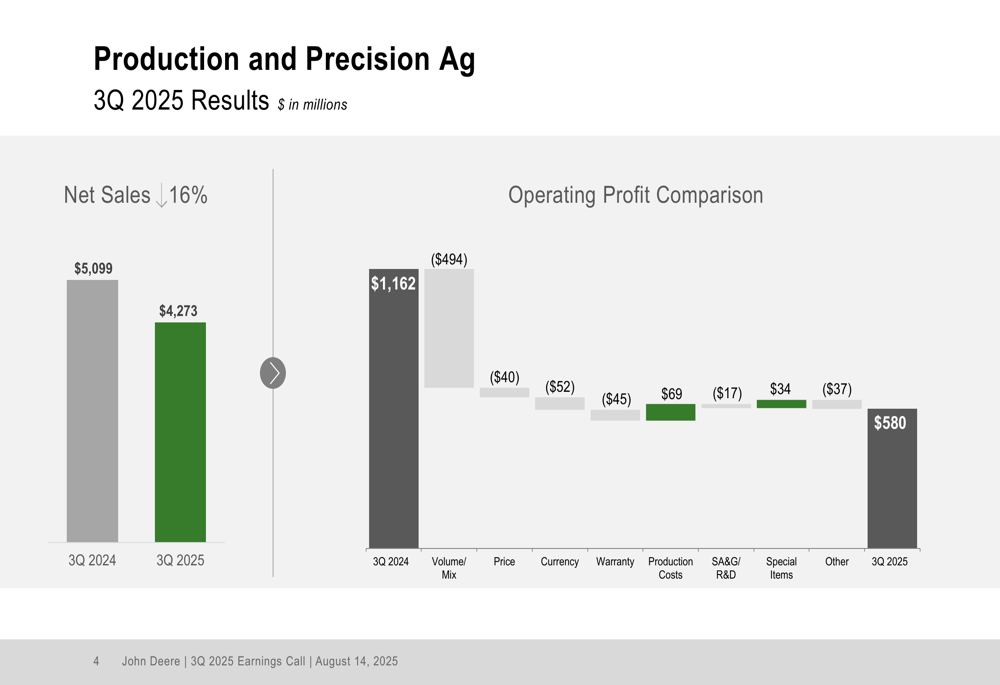Screen dimensions: 1000x685
Task: Click the Production and Precision Ag title
Action: (x=284, y=59)
